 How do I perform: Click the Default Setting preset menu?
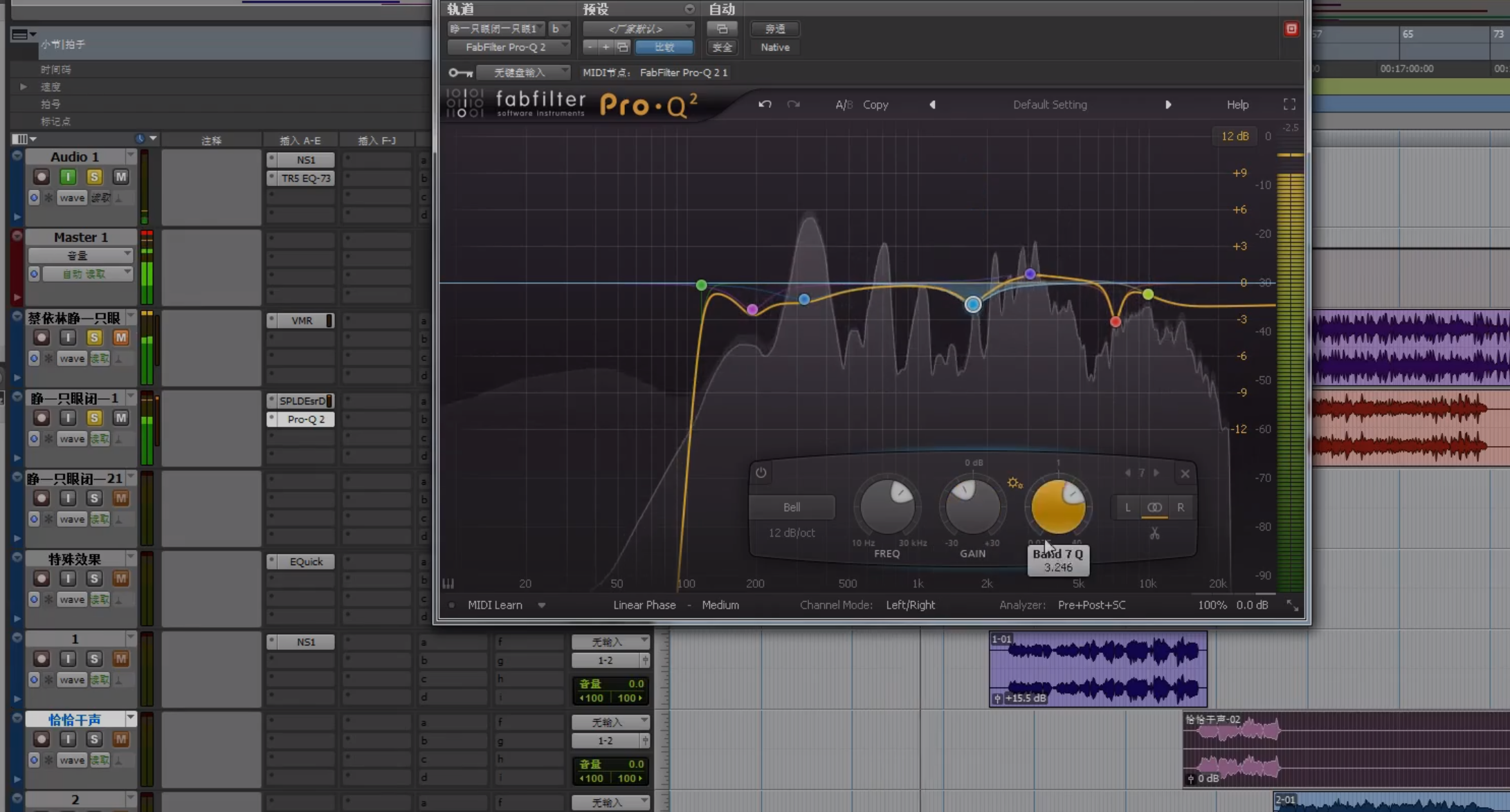(1049, 104)
